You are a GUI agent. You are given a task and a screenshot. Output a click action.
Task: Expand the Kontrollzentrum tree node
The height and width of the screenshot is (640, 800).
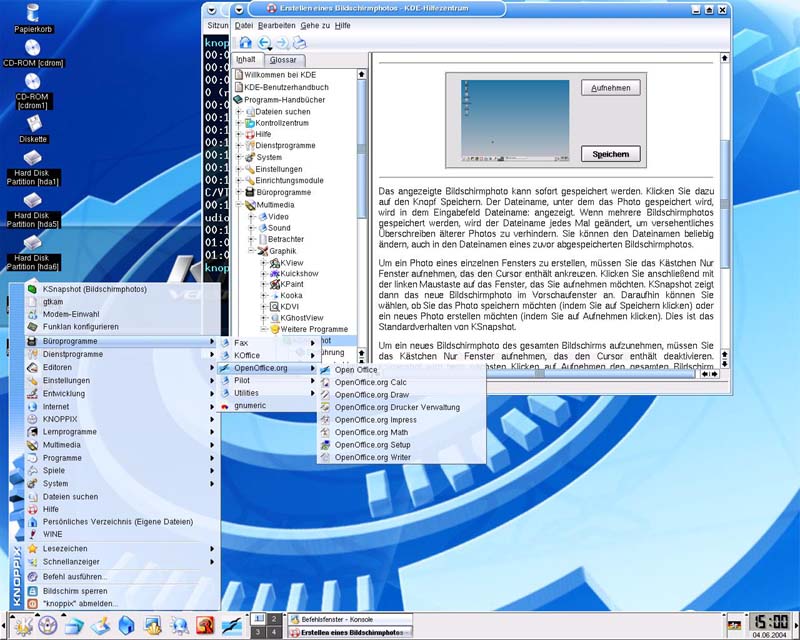tap(239, 123)
